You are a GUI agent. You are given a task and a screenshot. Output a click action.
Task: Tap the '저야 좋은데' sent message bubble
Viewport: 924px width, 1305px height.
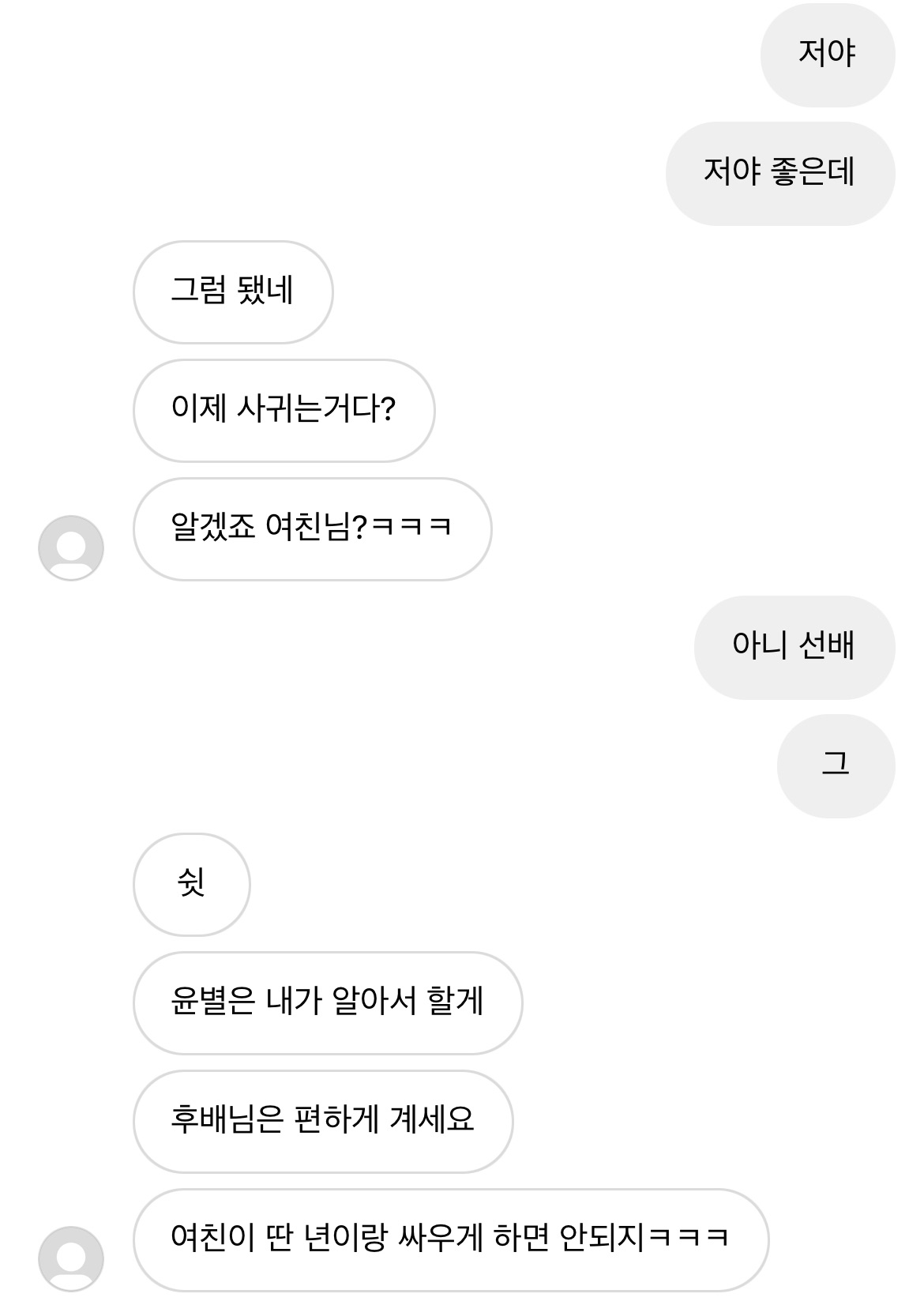779,173
